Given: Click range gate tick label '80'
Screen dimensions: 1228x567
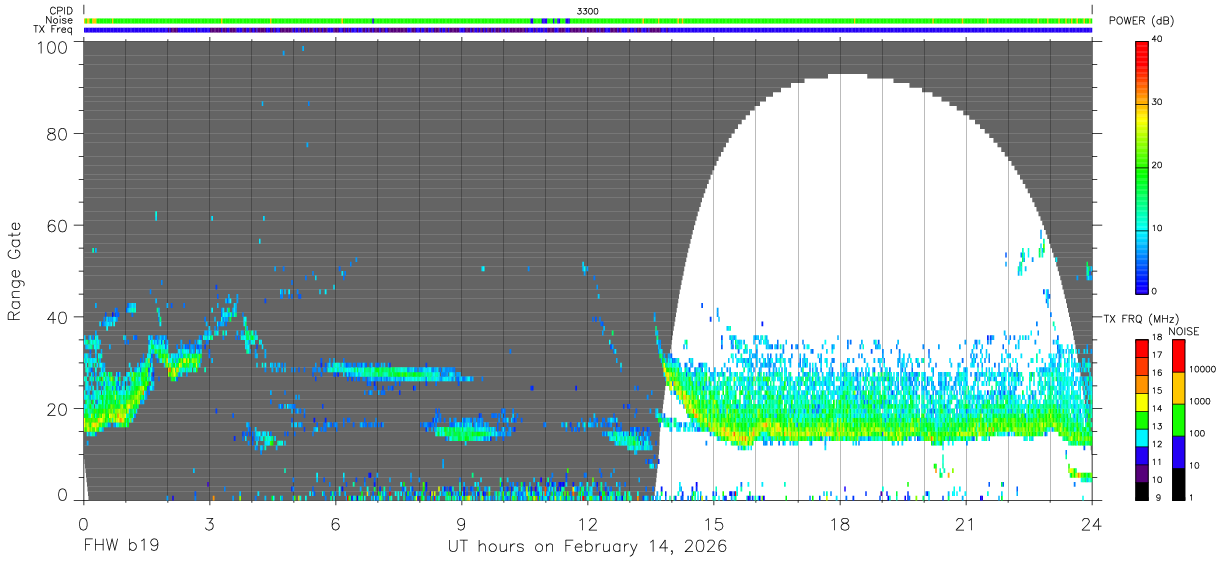Looking at the screenshot, I should (x=59, y=135).
